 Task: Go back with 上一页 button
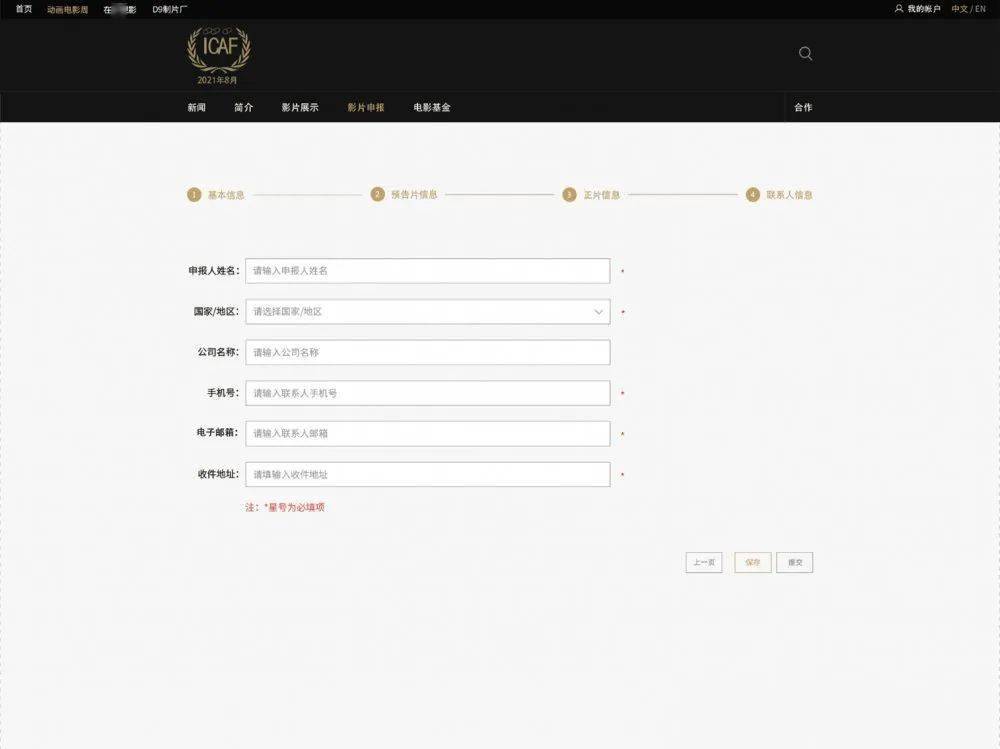[x=703, y=563]
